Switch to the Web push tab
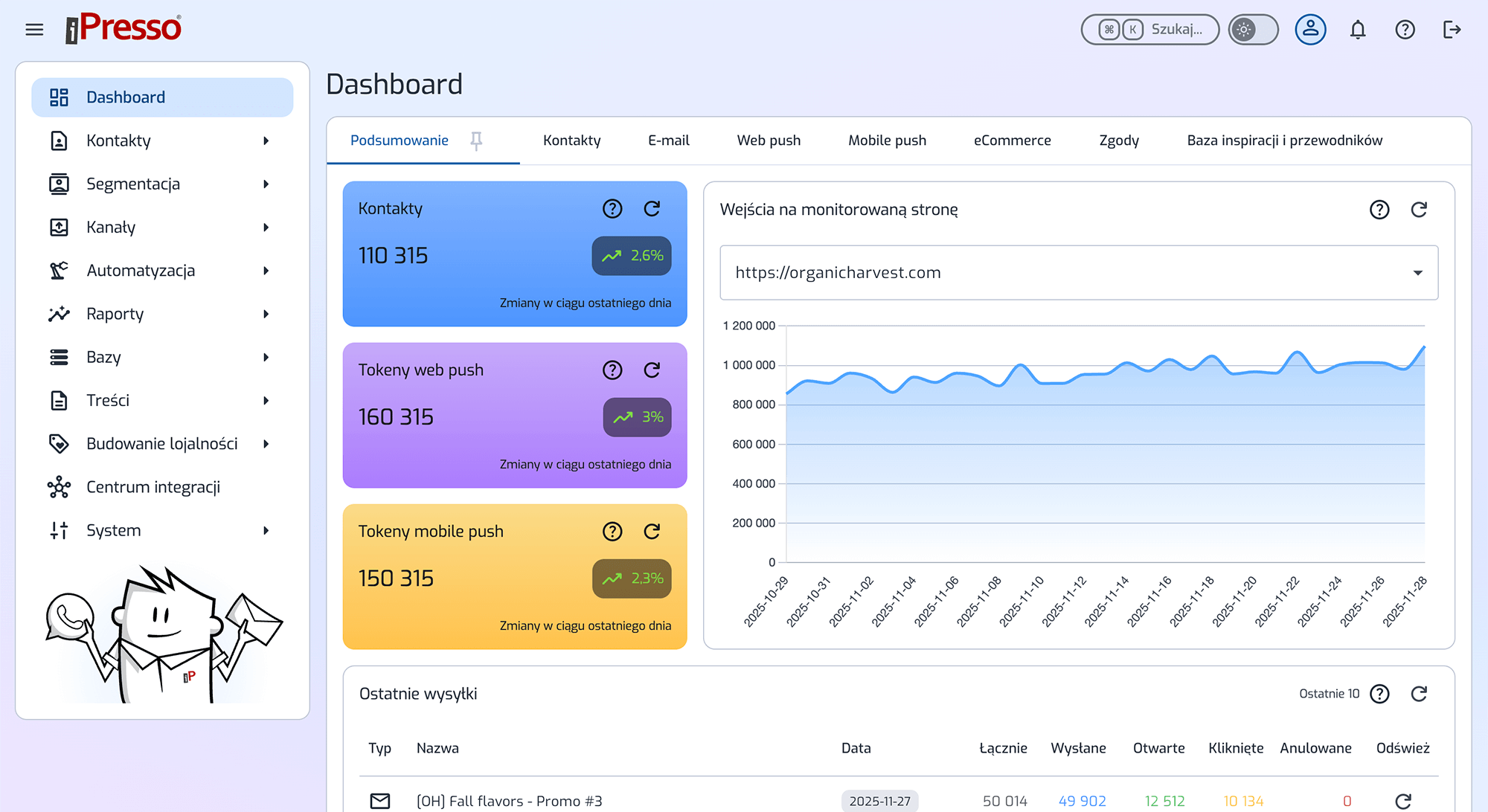 [769, 141]
